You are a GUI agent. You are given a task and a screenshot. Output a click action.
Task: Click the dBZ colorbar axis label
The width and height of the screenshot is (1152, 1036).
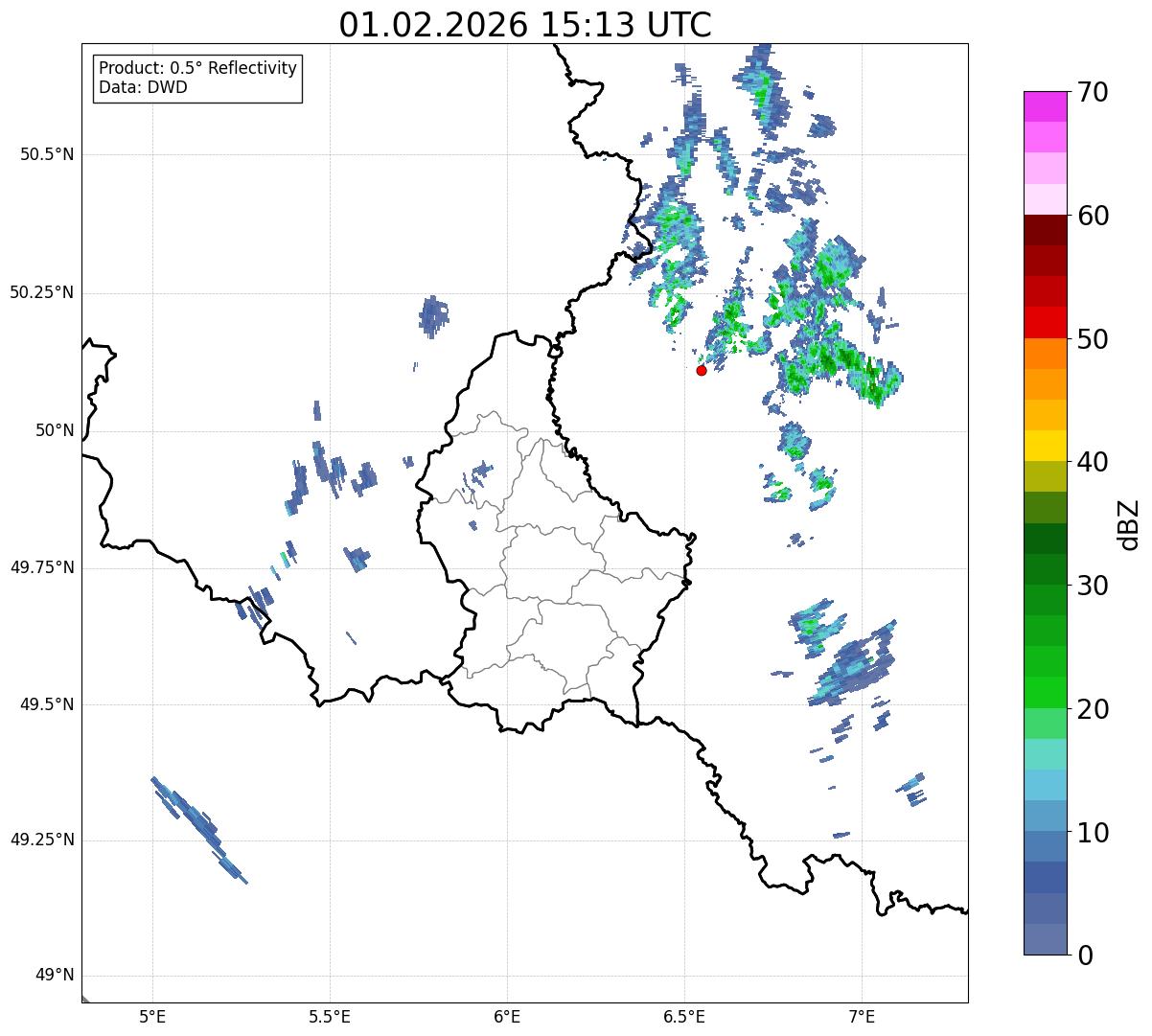(1129, 524)
